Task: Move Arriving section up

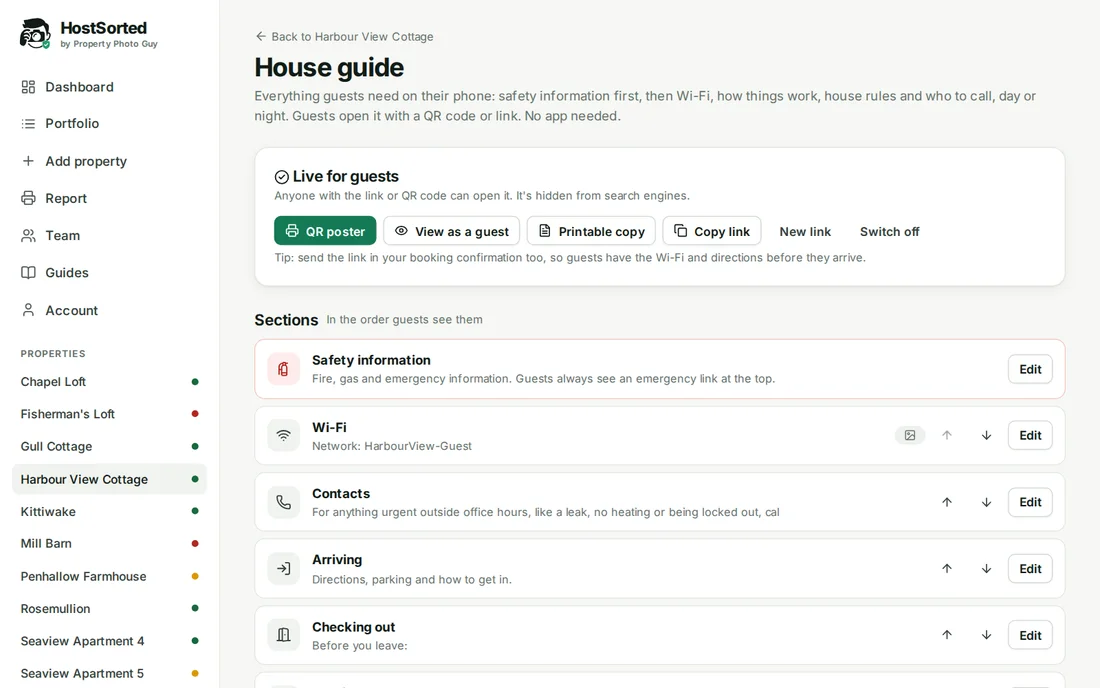Action: point(947,569)
